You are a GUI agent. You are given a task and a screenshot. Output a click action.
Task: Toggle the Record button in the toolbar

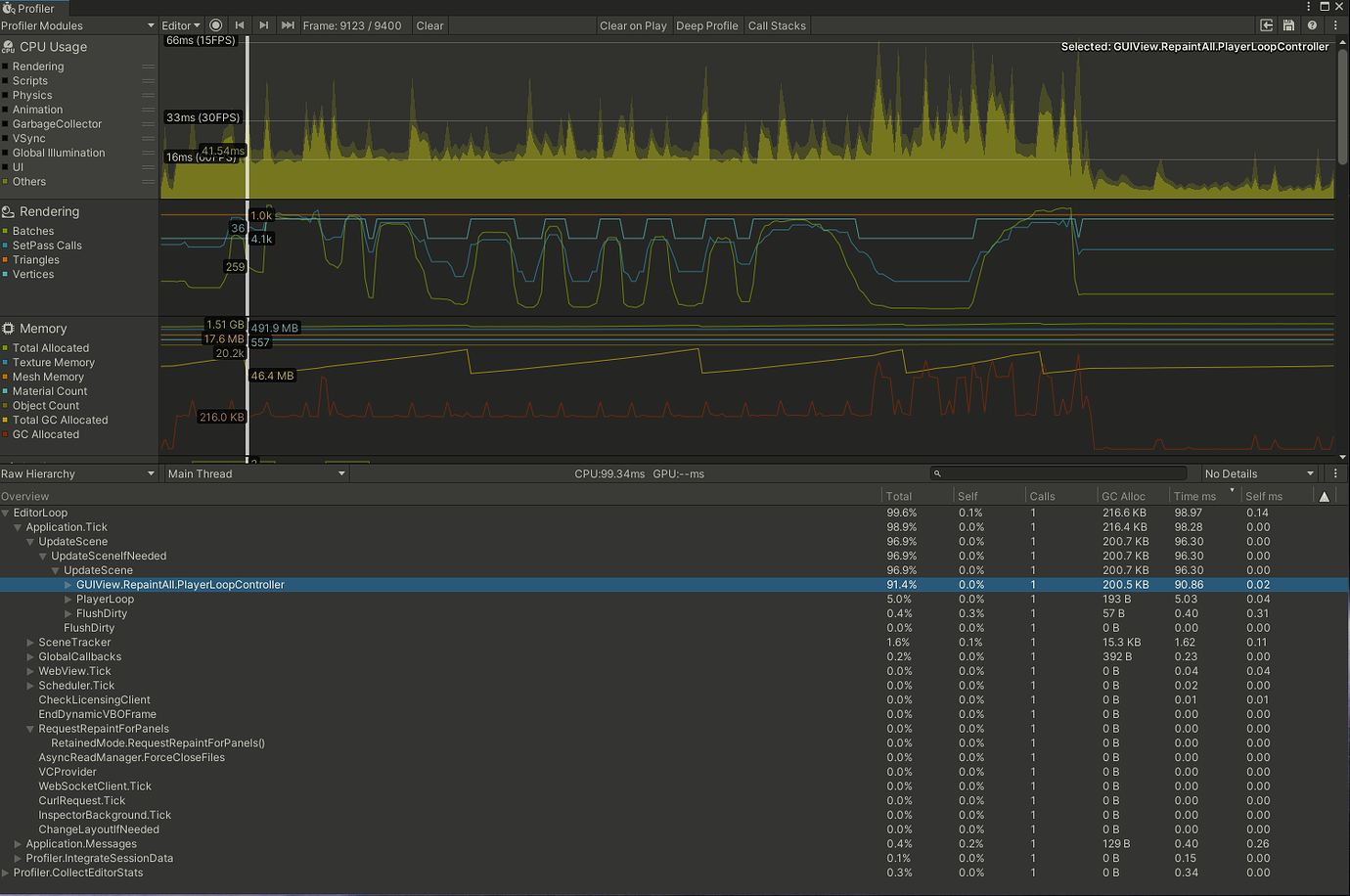click(x=215, y=25)
